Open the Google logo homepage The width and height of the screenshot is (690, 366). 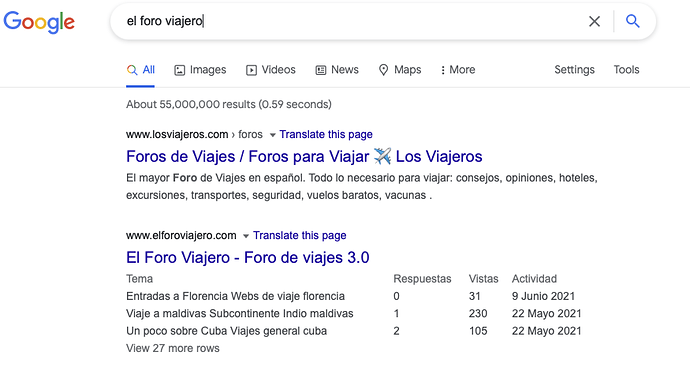39,22
